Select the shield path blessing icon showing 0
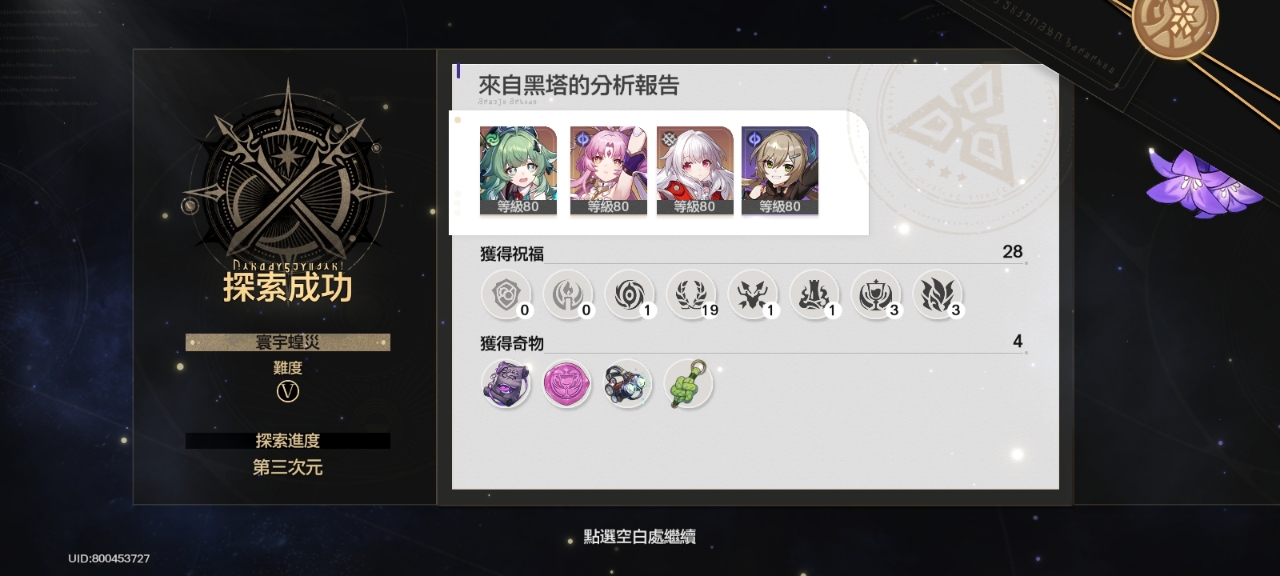The height and width of the screenshot is (576, 1280). (x=506, y=295)
